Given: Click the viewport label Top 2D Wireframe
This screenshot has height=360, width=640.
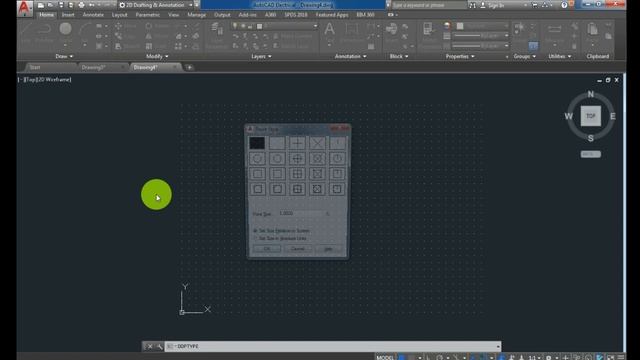Looking at the screenshot, I should point(45,80).
